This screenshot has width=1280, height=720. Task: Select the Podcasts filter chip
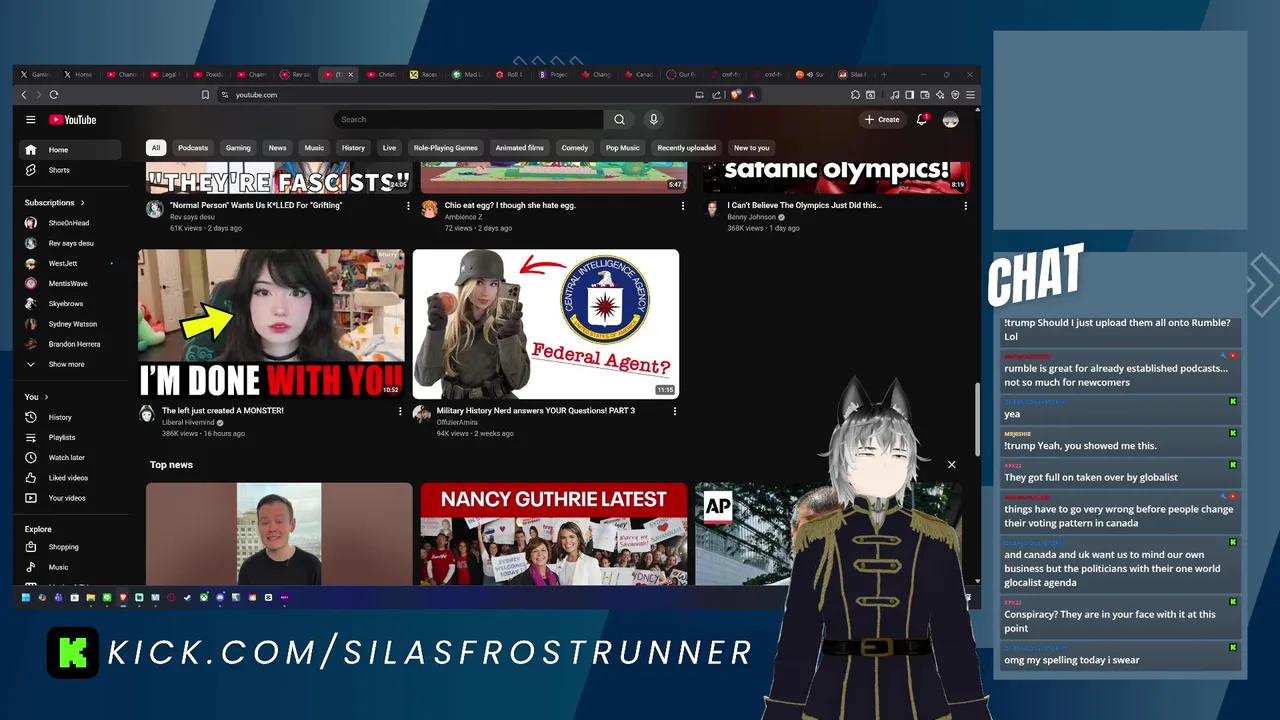point(193,148)
